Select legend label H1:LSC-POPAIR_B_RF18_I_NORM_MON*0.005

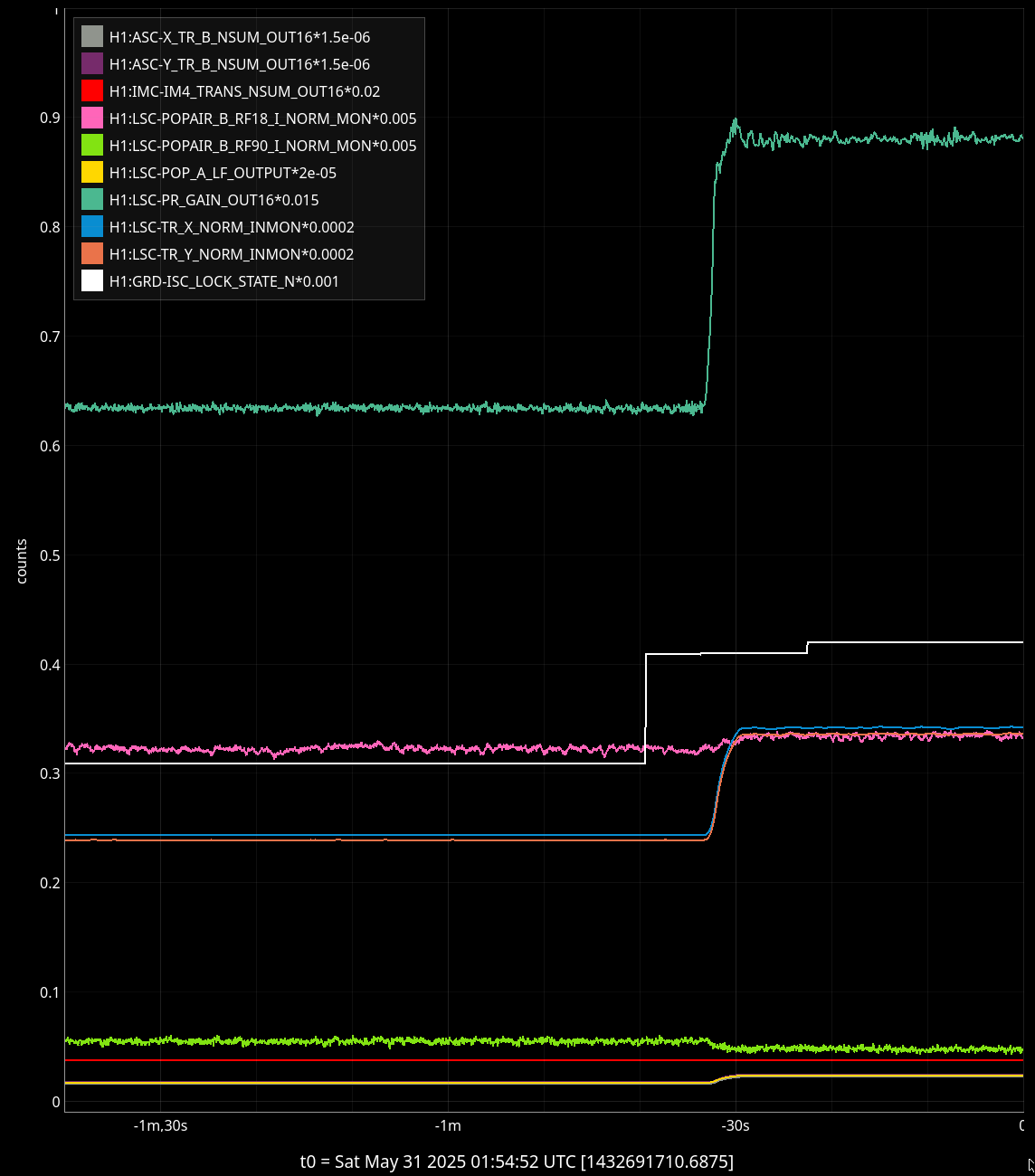point(263,119)
